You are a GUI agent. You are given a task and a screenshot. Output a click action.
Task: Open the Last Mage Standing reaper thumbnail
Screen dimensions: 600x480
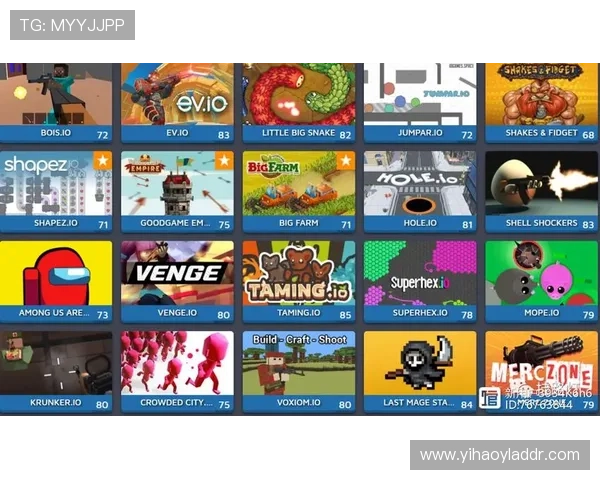[420, 363]
